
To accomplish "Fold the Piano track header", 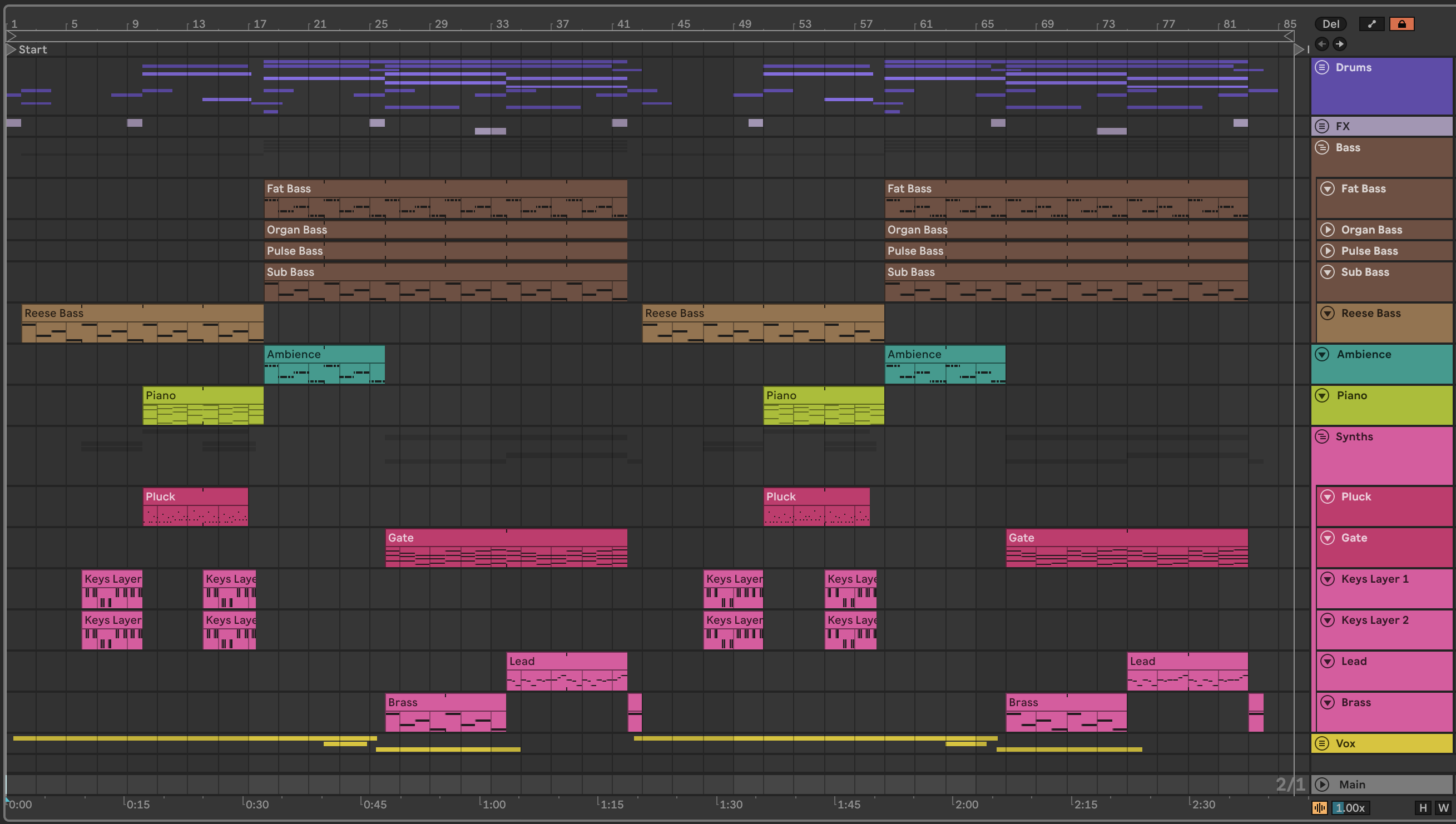I will (x=1322, y=395).
